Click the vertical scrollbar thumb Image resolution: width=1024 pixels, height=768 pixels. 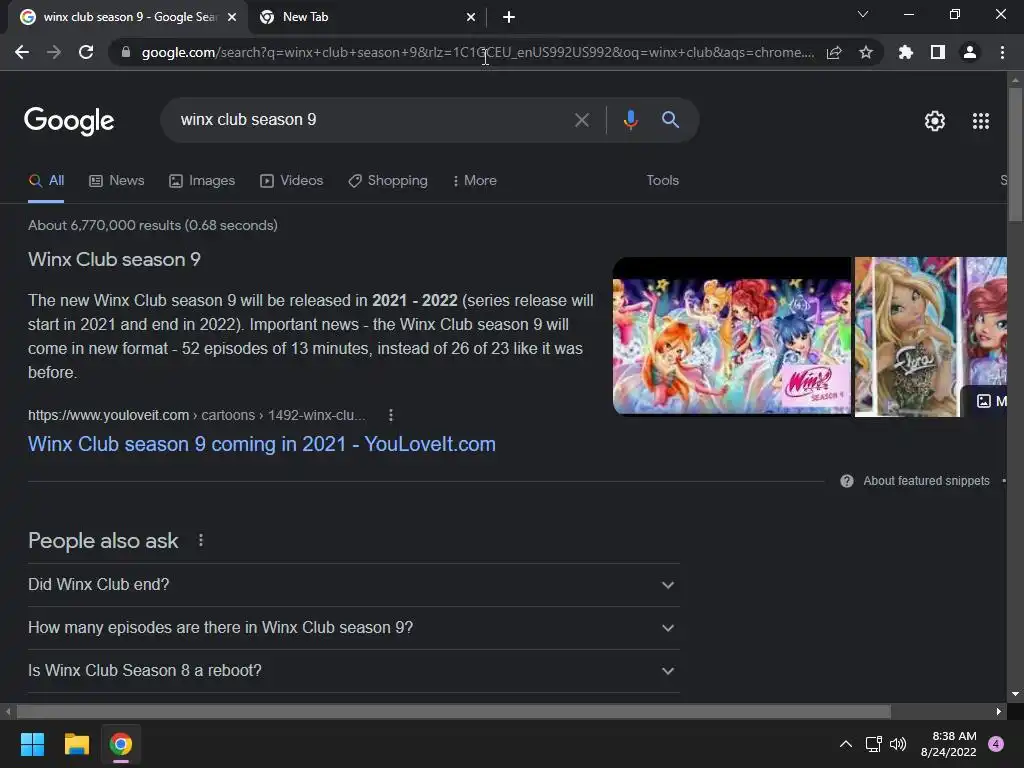1015,154
